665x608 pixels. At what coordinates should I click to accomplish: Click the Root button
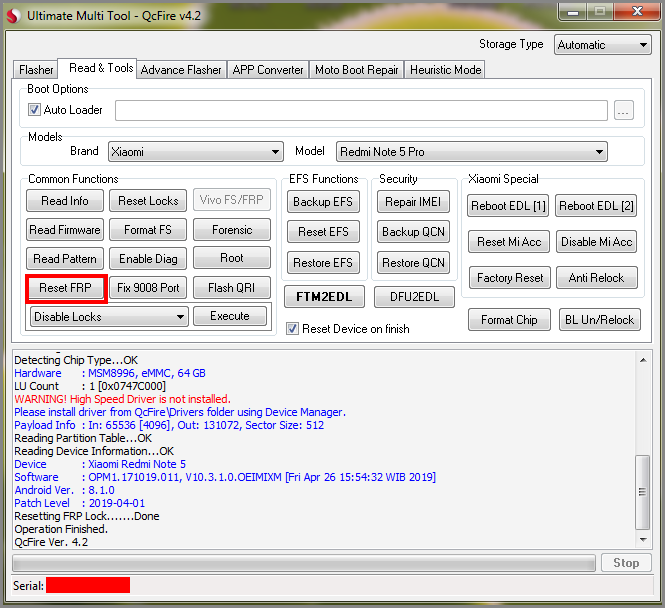(232, 258)
